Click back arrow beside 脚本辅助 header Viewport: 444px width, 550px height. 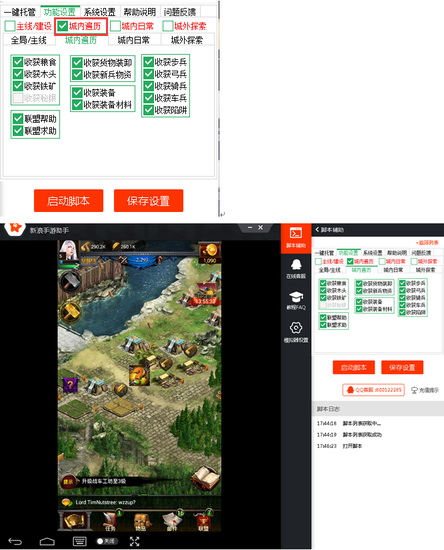coord(317,230)
